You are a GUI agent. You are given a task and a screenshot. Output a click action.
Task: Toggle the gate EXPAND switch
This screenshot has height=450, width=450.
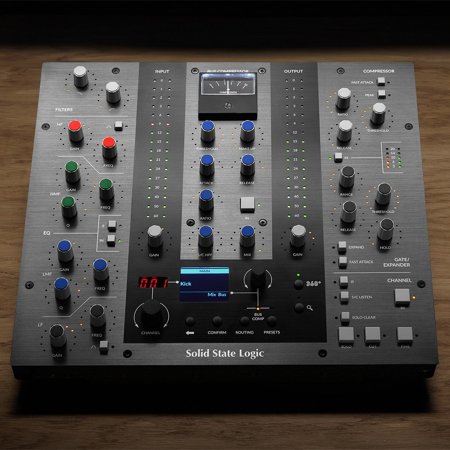tap(342, 247)
